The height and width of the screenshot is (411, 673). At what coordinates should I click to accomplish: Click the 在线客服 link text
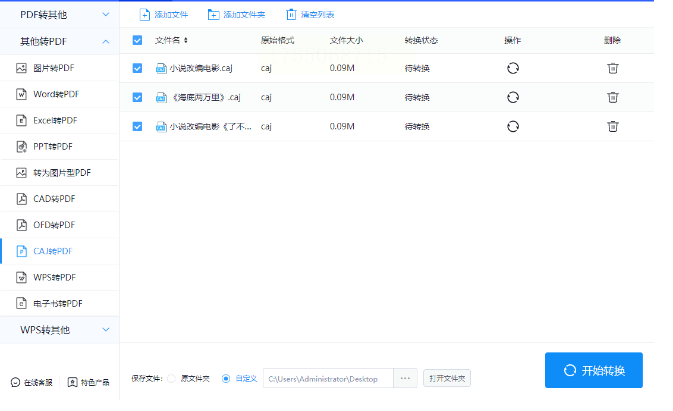pos(38,382)
